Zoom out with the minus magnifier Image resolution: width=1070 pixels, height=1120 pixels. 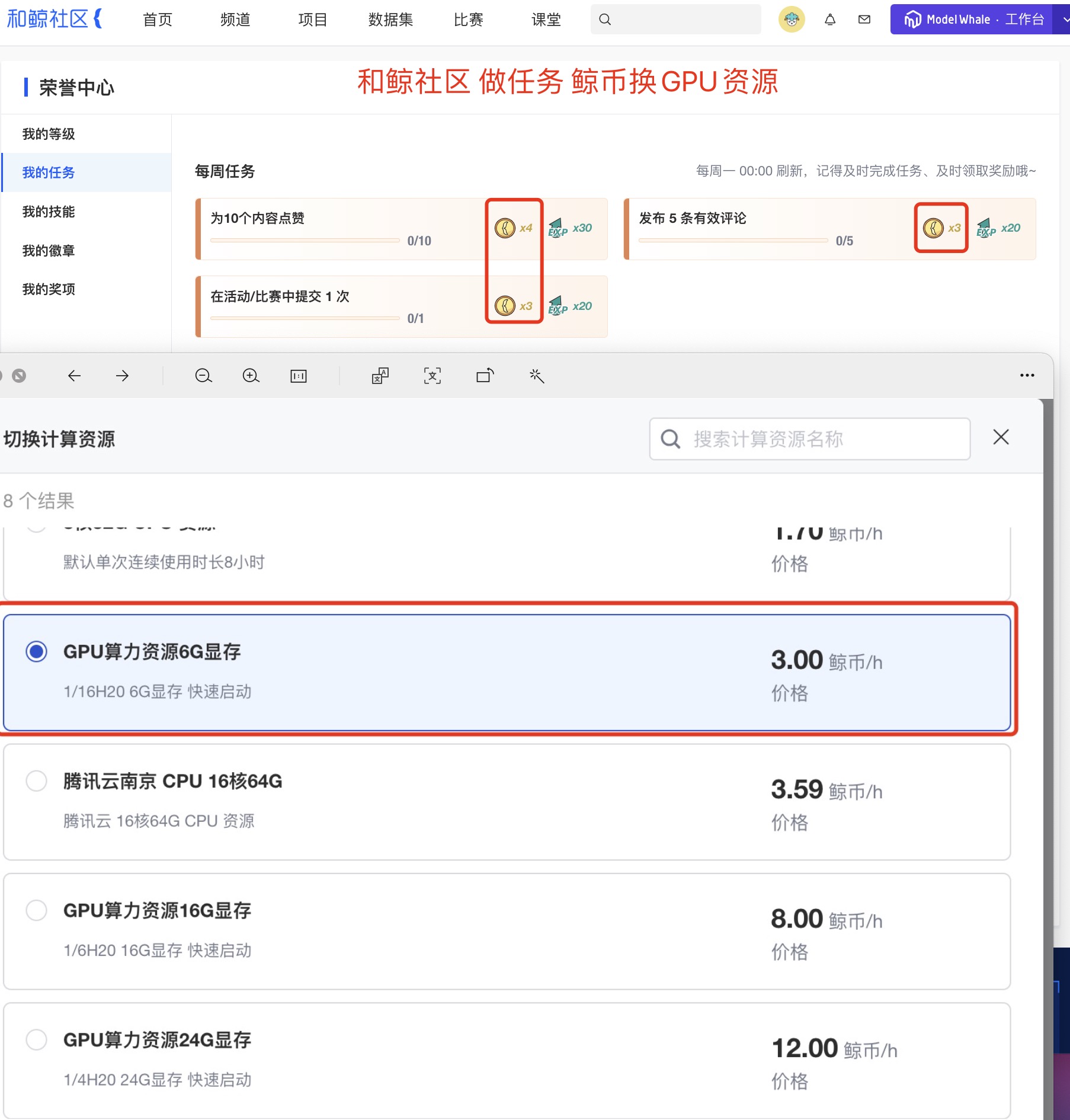point(203,376)
